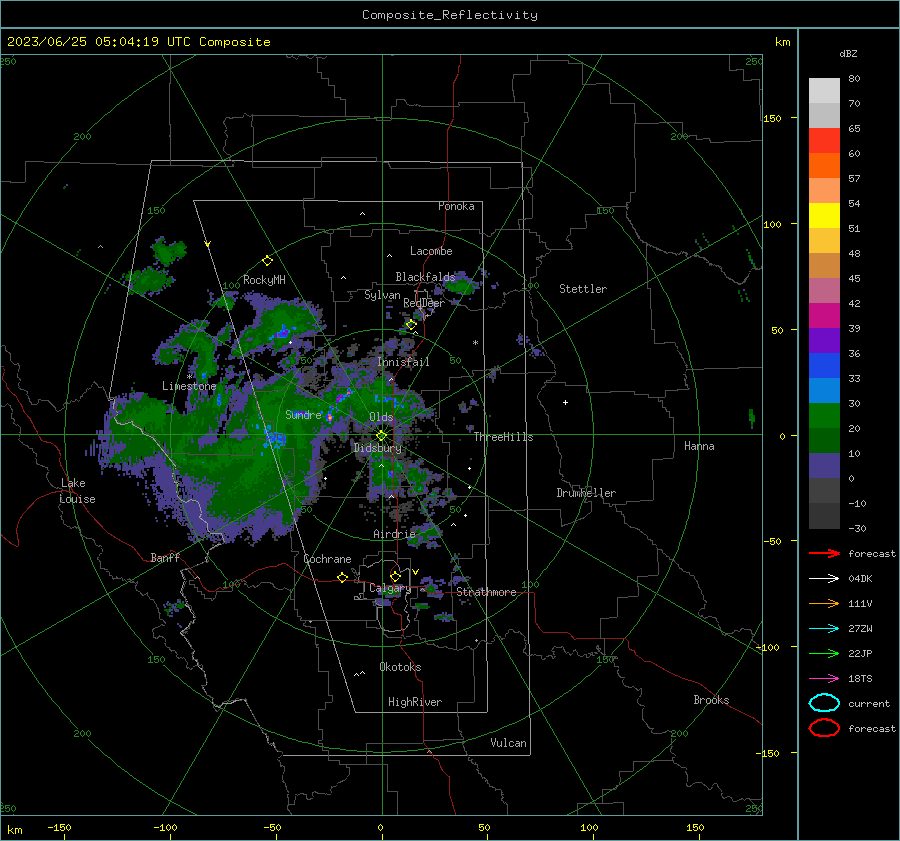This screenshot has height=841, width=900.
Task: Click the Composite_Reflectivity title
Action: click(450, 15)
